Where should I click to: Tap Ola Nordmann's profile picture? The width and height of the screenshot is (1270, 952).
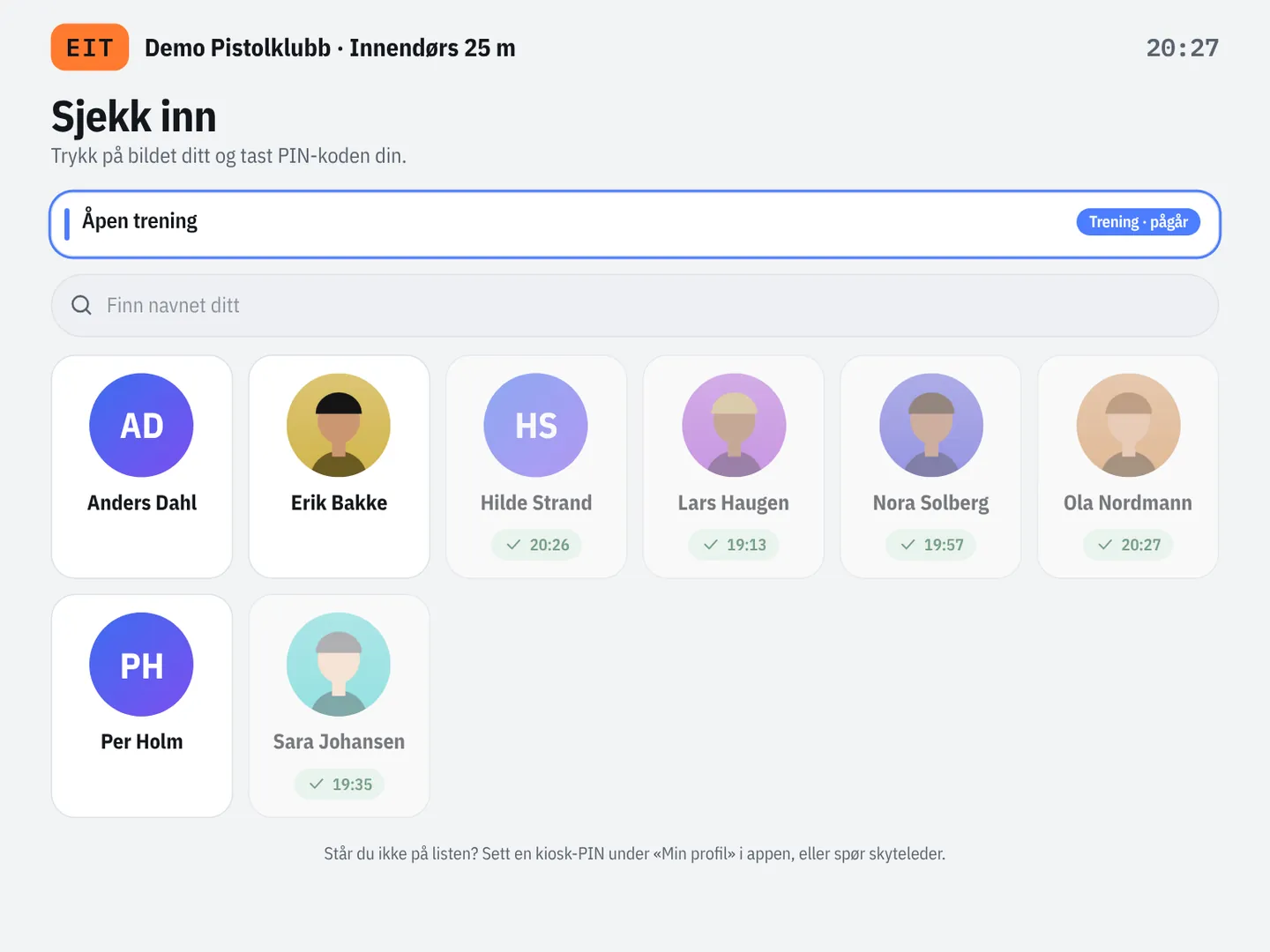1128,425
